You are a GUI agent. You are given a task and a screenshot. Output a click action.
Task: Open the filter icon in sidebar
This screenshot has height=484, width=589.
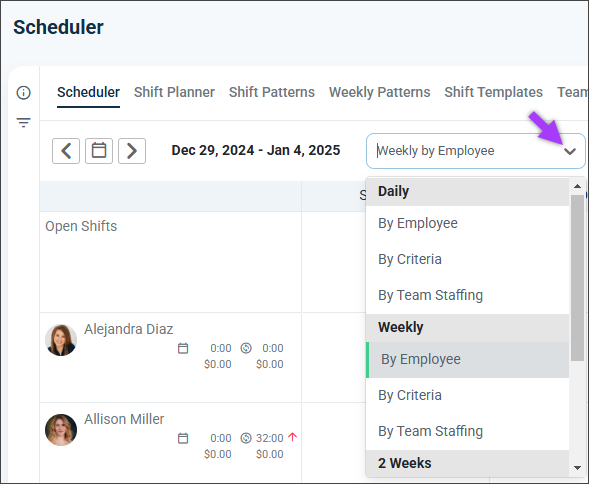pos(23,123)
